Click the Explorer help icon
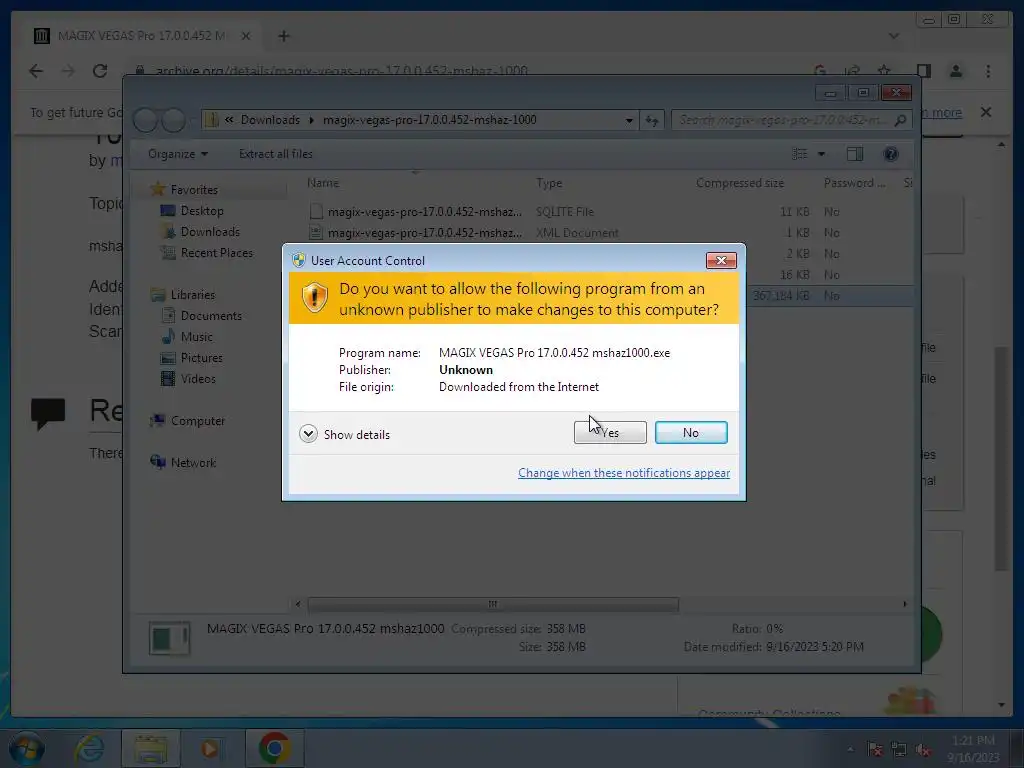Screen dimensions: 1024x768 tap(891, 154)
